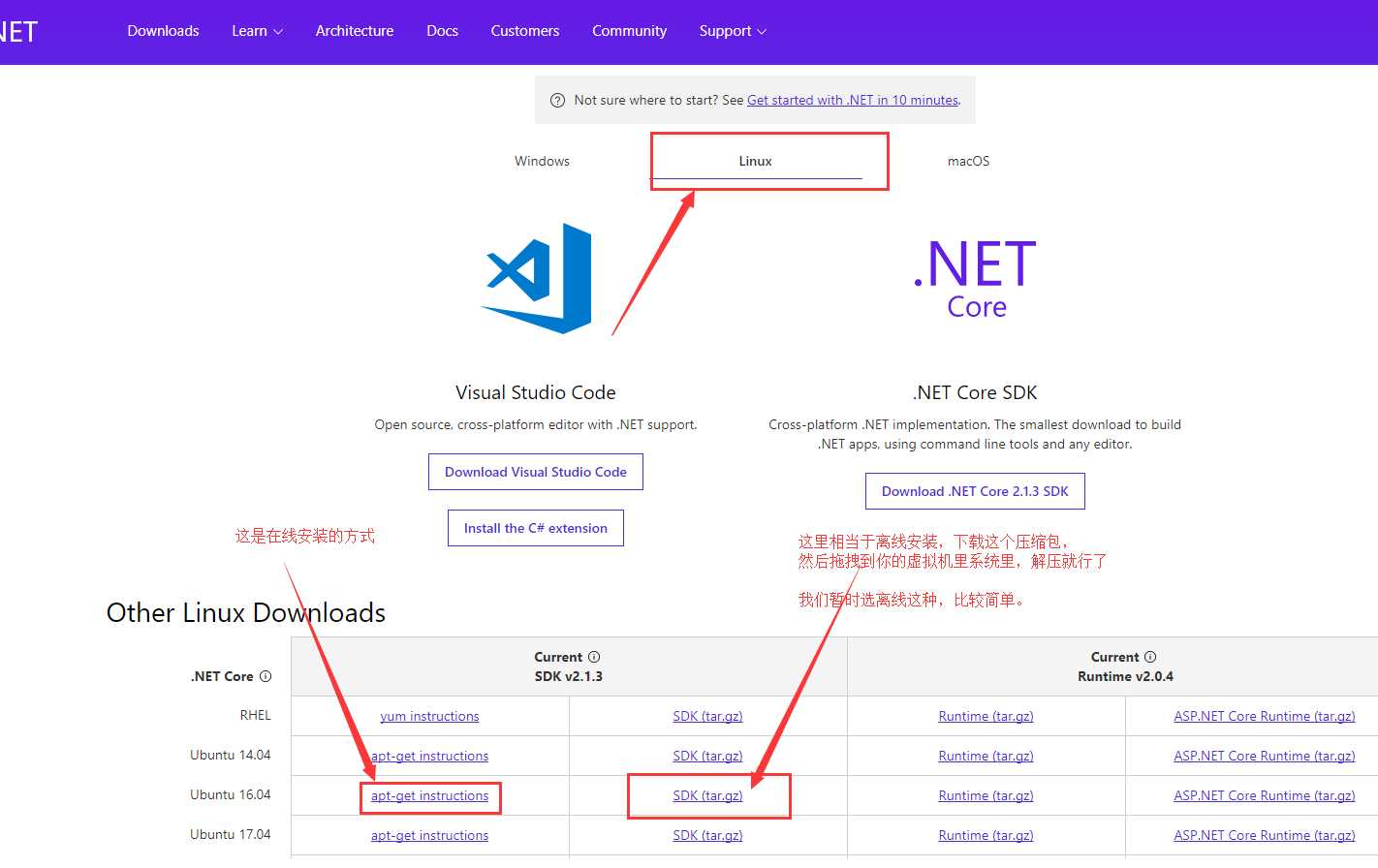Click the .NET logo in header
Viewport: 1378px width, 868px height.
coord(18,31)
